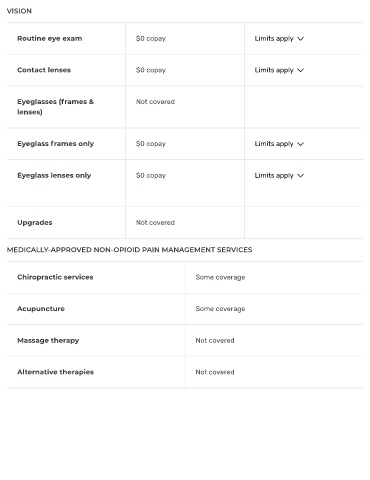Click the chevron icon in Contact lenses row

click(300, 70)
